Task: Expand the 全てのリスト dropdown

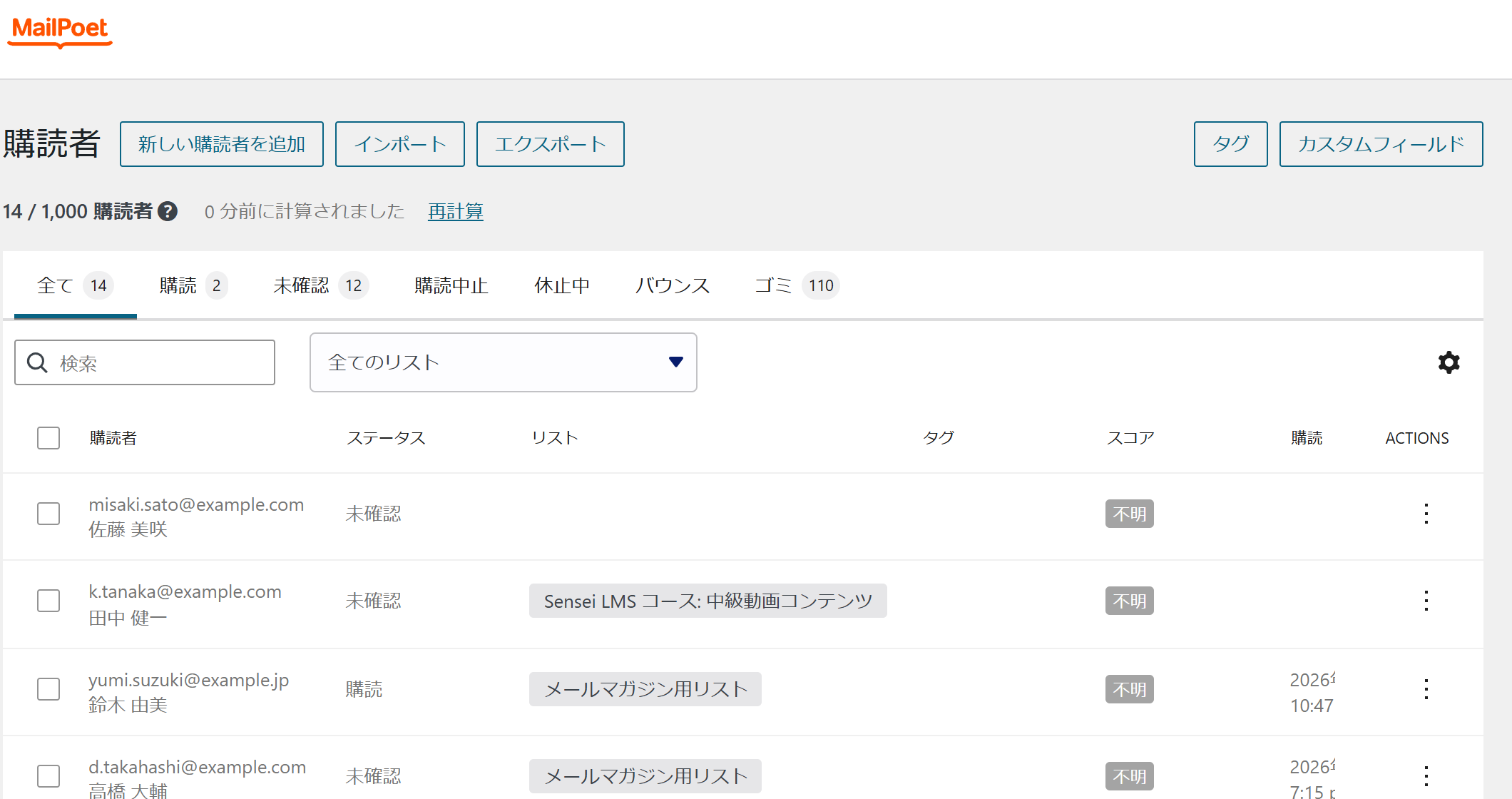Action: [x=503, y=362]
